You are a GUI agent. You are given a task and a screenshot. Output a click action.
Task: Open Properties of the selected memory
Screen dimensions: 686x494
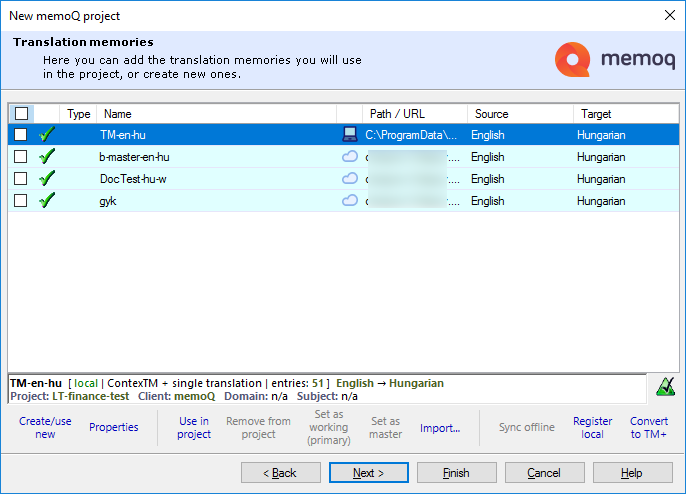(113, 428)
